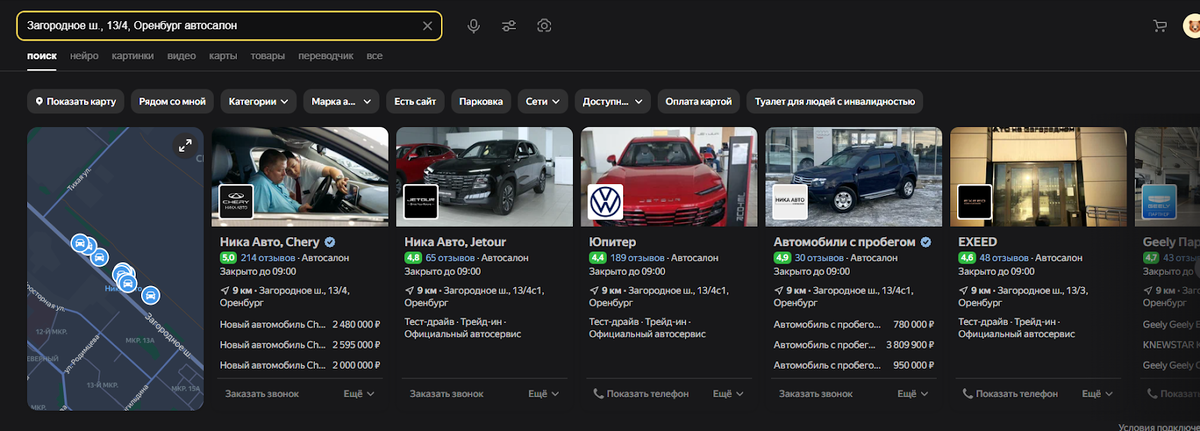Click verified badge next to Ника Авто, Chery

pos(329,242)
